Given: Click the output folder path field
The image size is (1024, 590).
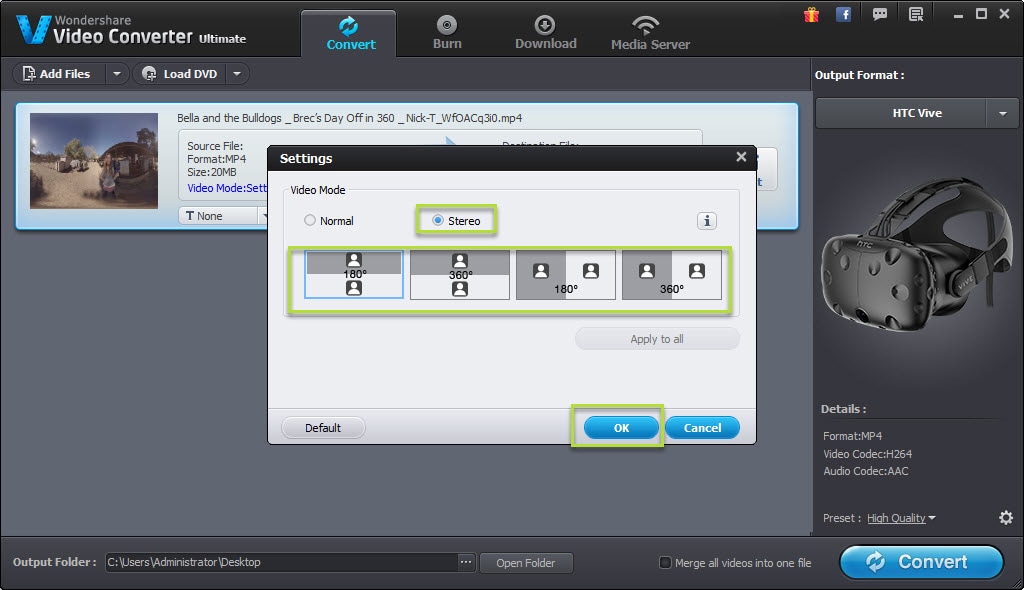Looking at the screenshot, I should 281,562.
